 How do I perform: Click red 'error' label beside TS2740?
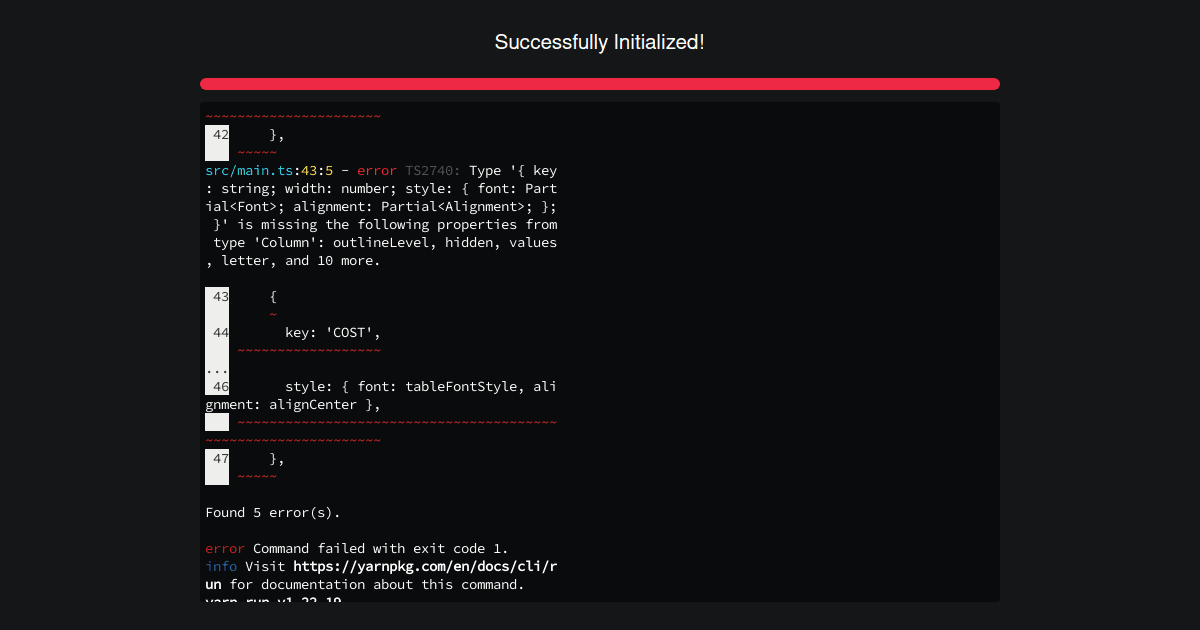click(x=377, y=171)
